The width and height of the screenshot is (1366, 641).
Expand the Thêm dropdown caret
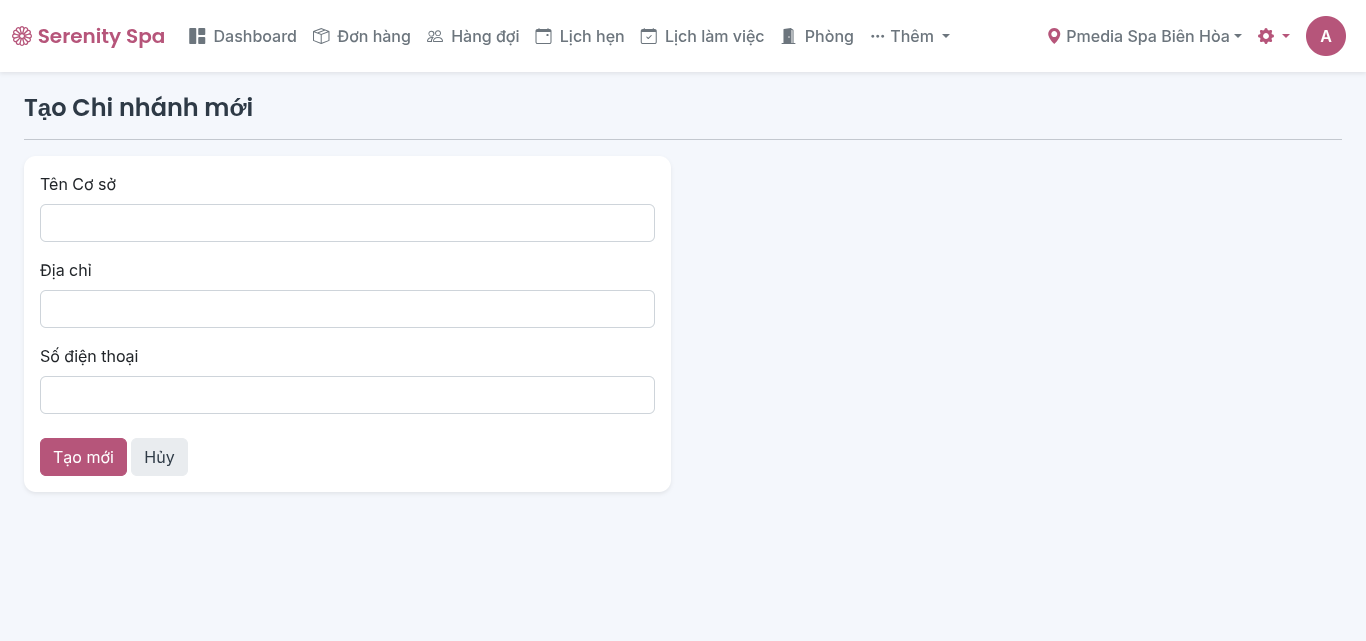click(946, 36)
